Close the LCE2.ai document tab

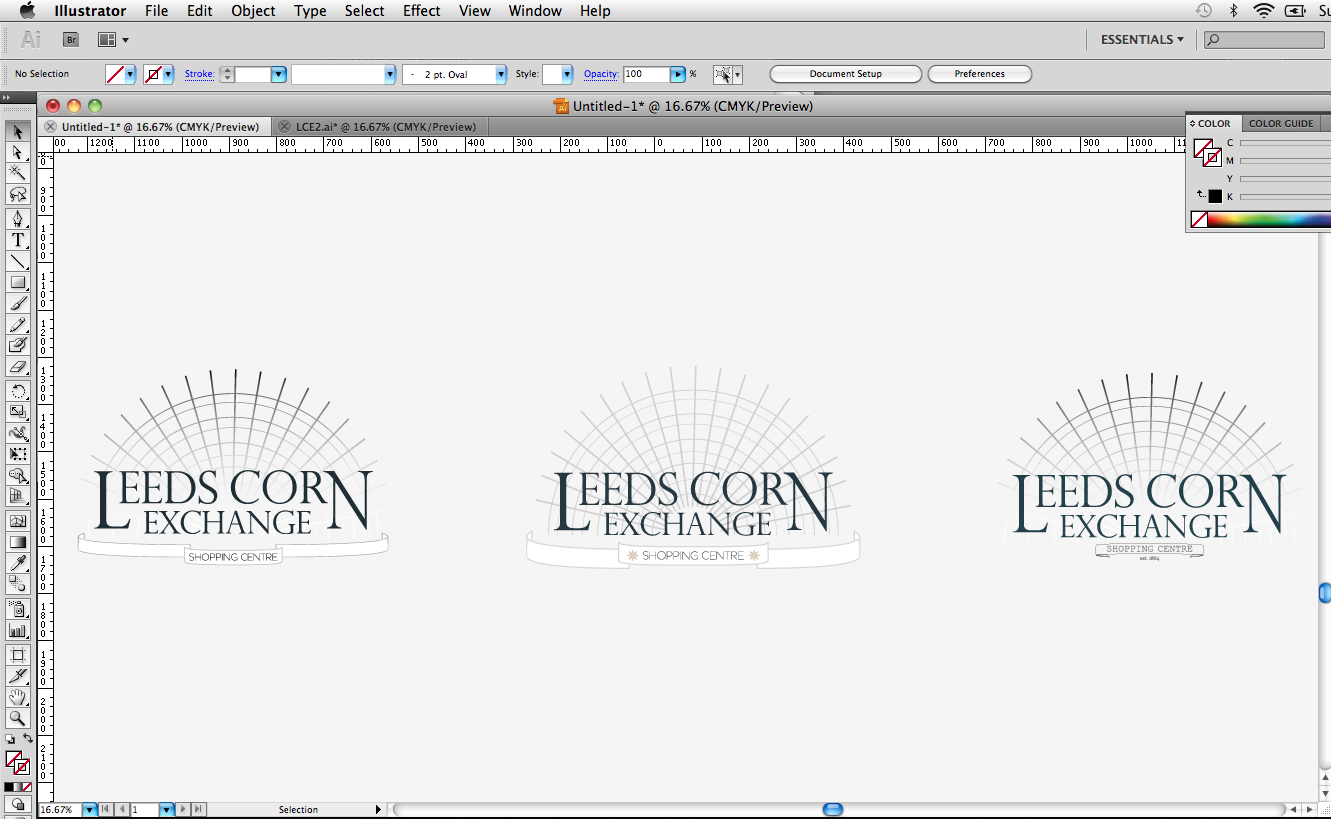[x=287, y=127]
